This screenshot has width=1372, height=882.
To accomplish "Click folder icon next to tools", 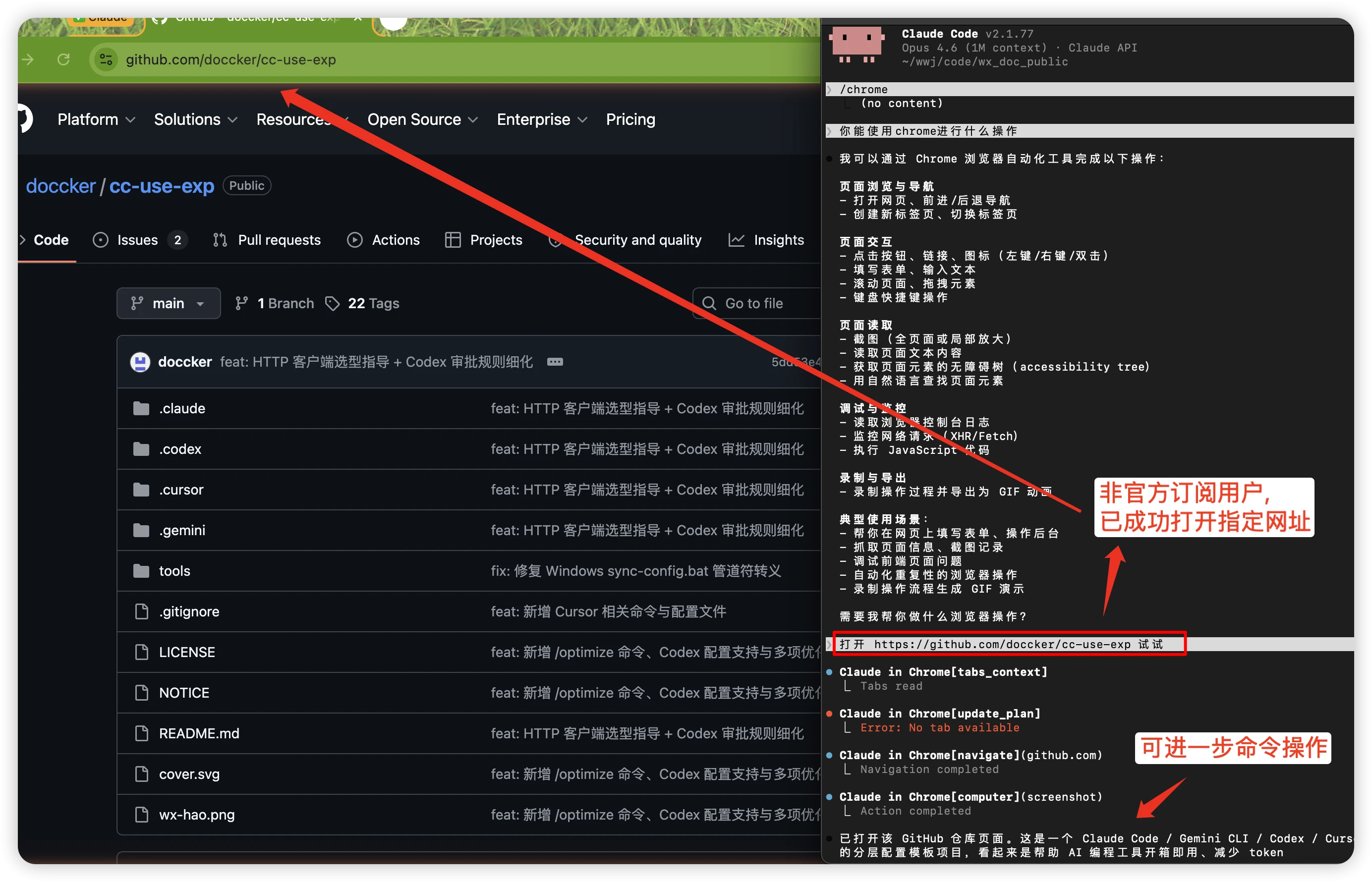I will click(141, 571).
